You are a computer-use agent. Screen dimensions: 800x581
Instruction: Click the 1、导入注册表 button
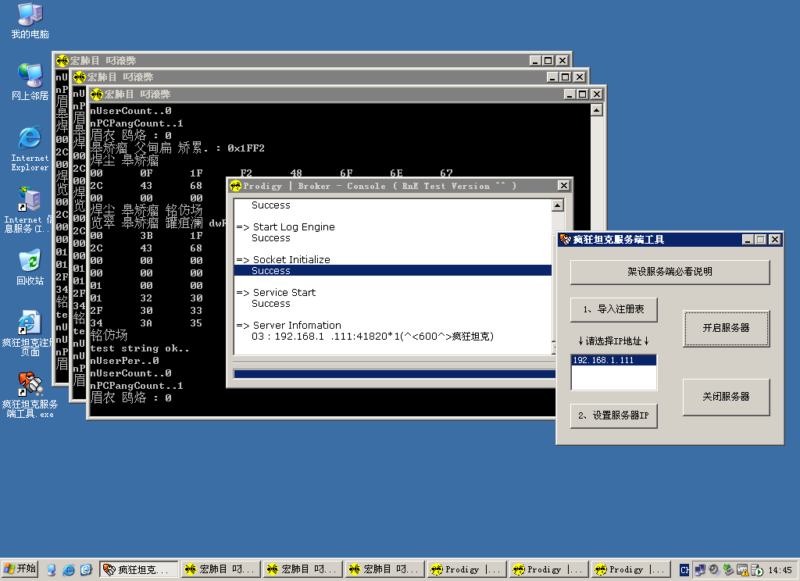point(614,310)
